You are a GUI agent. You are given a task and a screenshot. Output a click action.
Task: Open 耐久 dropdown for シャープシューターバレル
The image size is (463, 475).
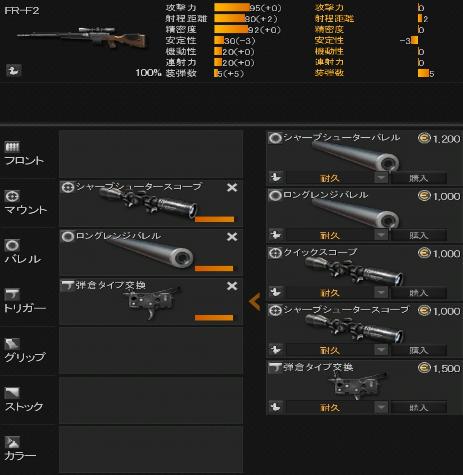(x=381, y=178)
